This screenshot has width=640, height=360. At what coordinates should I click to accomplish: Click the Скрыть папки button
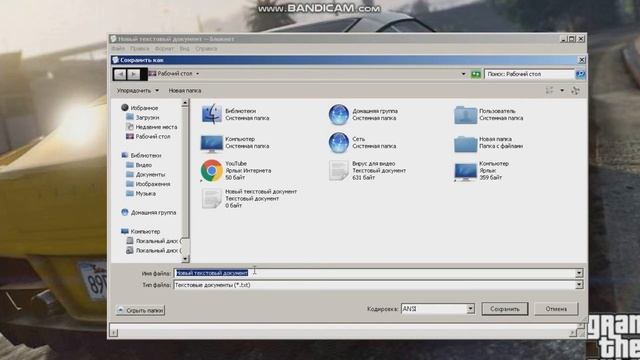pos(140,310)
